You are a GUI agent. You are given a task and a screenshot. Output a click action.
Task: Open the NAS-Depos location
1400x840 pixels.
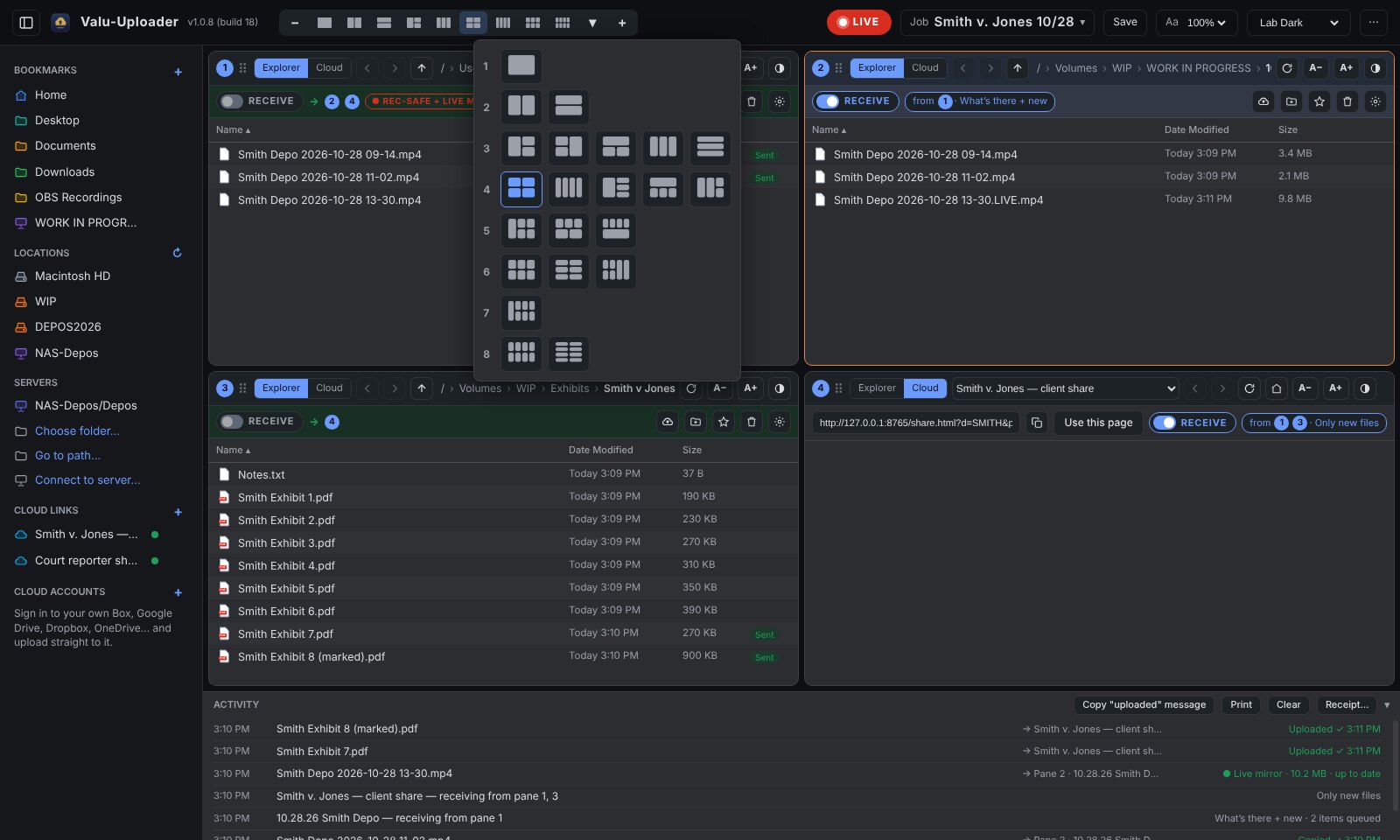click(66, 353)
